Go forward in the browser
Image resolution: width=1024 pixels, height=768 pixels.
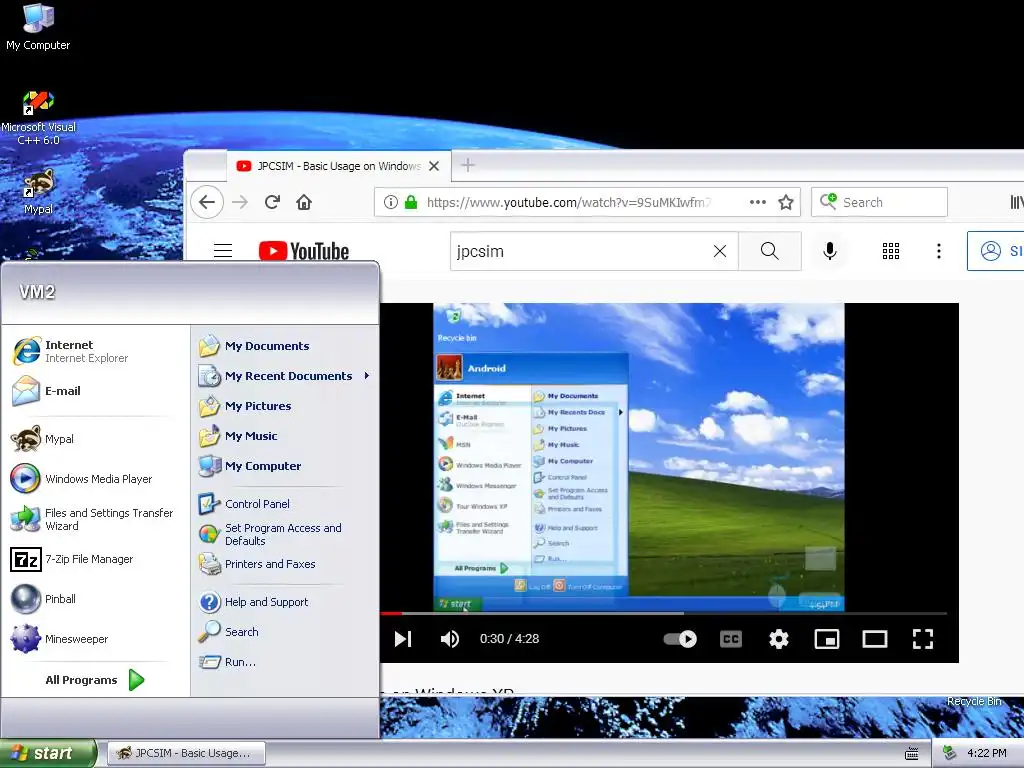pyautogui.click(x=240, y=202)
